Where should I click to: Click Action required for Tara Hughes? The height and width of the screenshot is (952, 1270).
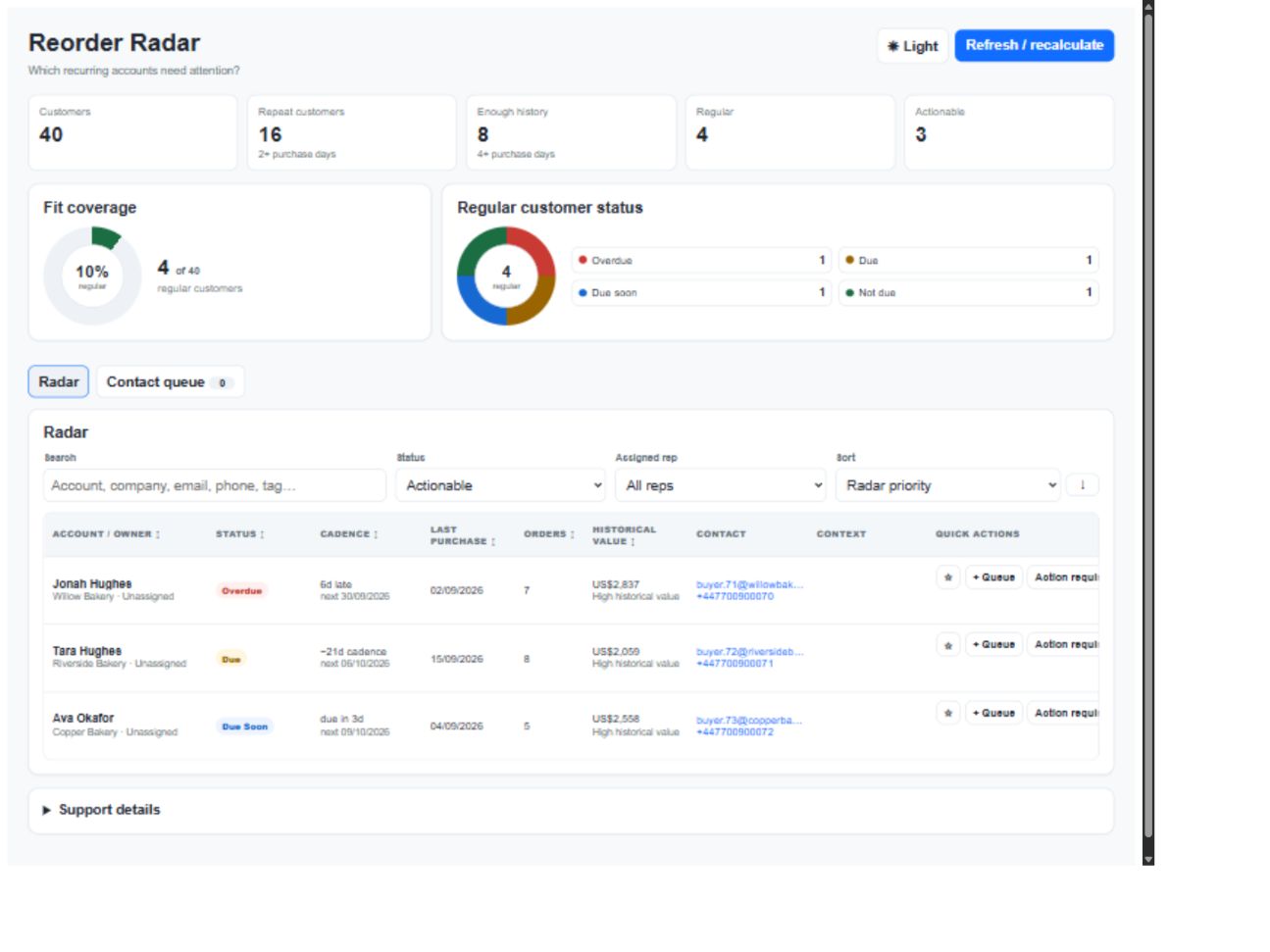(1064, 645)
